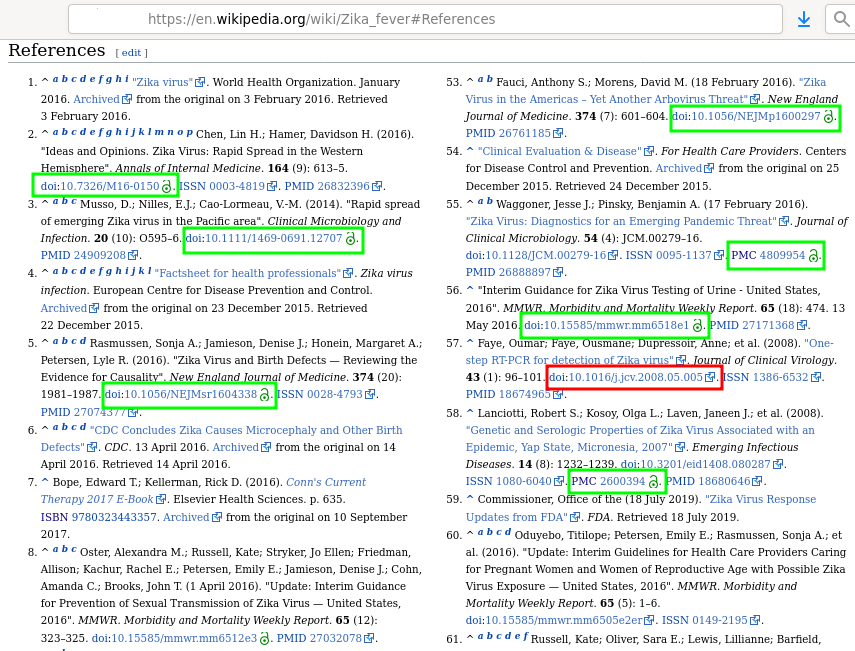The width and height of the screenshot is (855, 651).
Task: Open ISSN 0095-1137 link
Action: click(669, 255)
